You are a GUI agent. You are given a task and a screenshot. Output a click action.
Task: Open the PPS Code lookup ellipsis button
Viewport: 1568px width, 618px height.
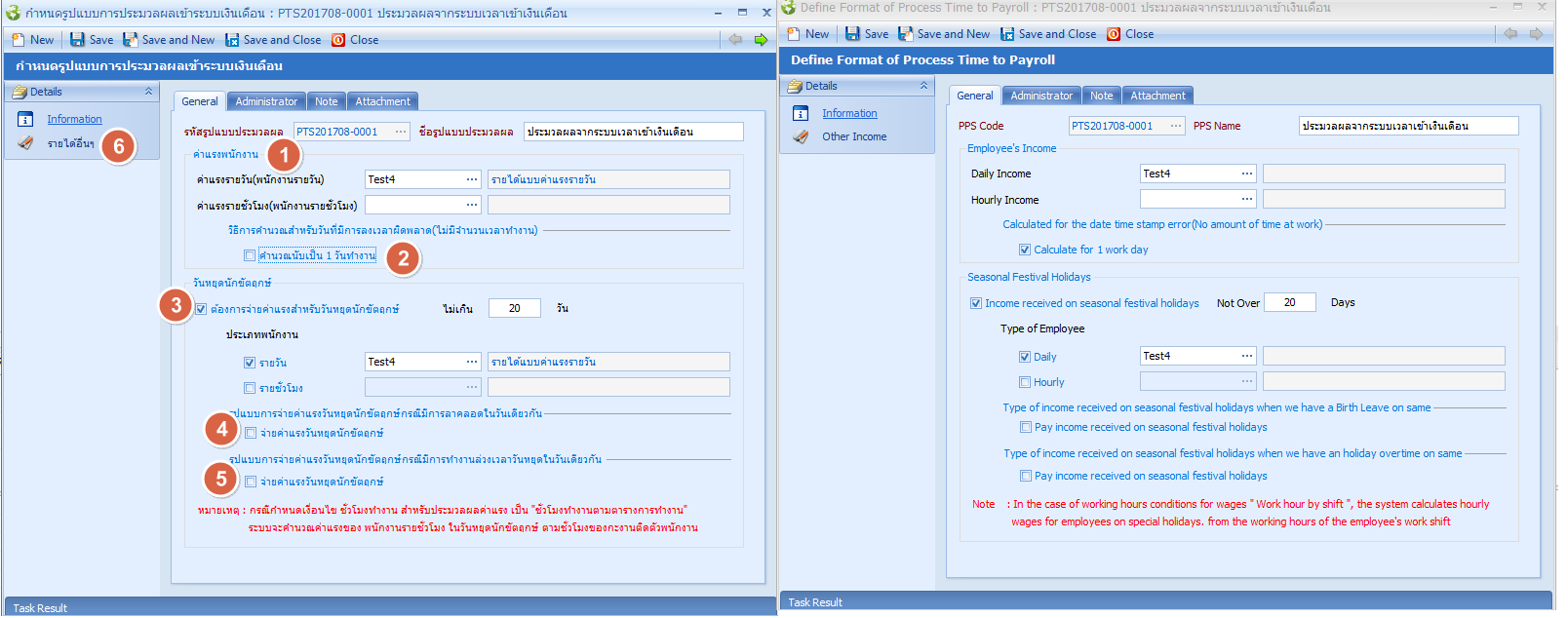tap(1175, 127)
